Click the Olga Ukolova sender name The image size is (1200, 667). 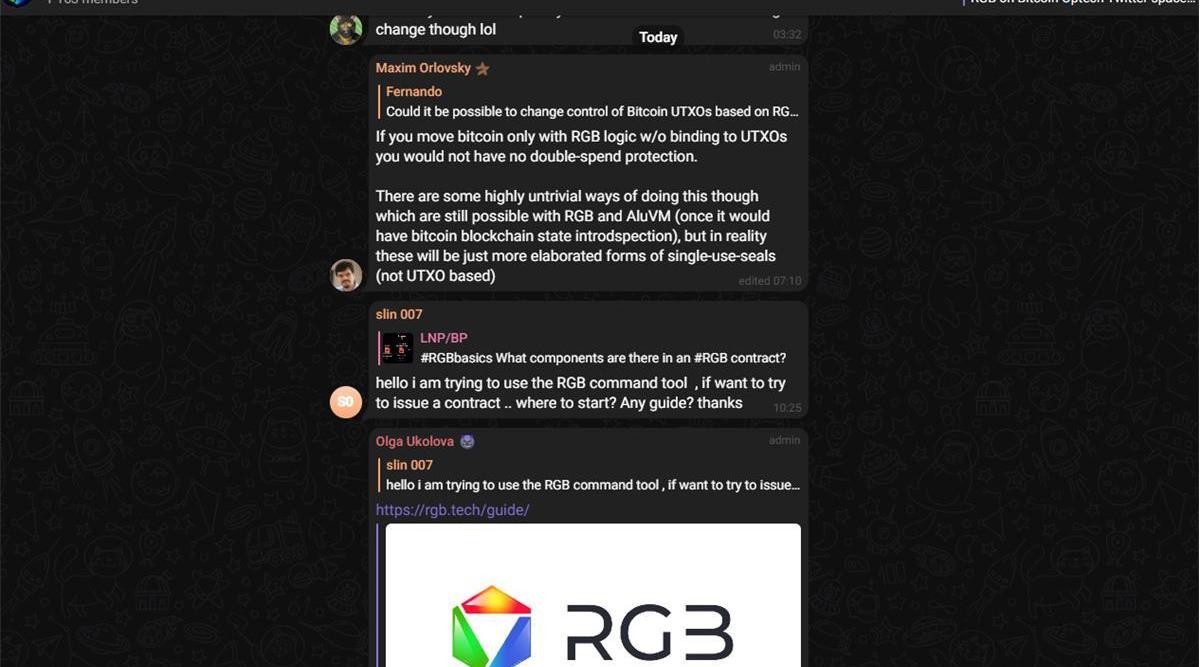click(415, 441)
